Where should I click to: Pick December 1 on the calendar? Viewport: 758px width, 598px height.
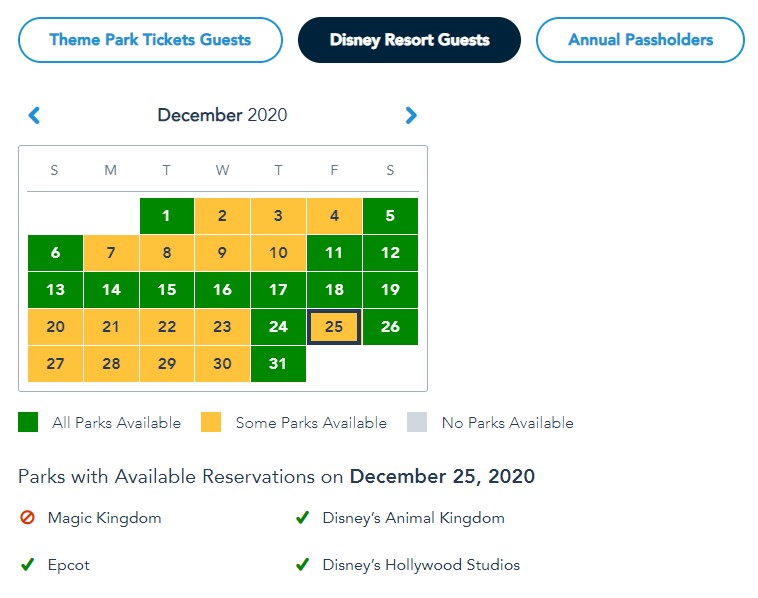pyautogui.click(x=166, y=216)
